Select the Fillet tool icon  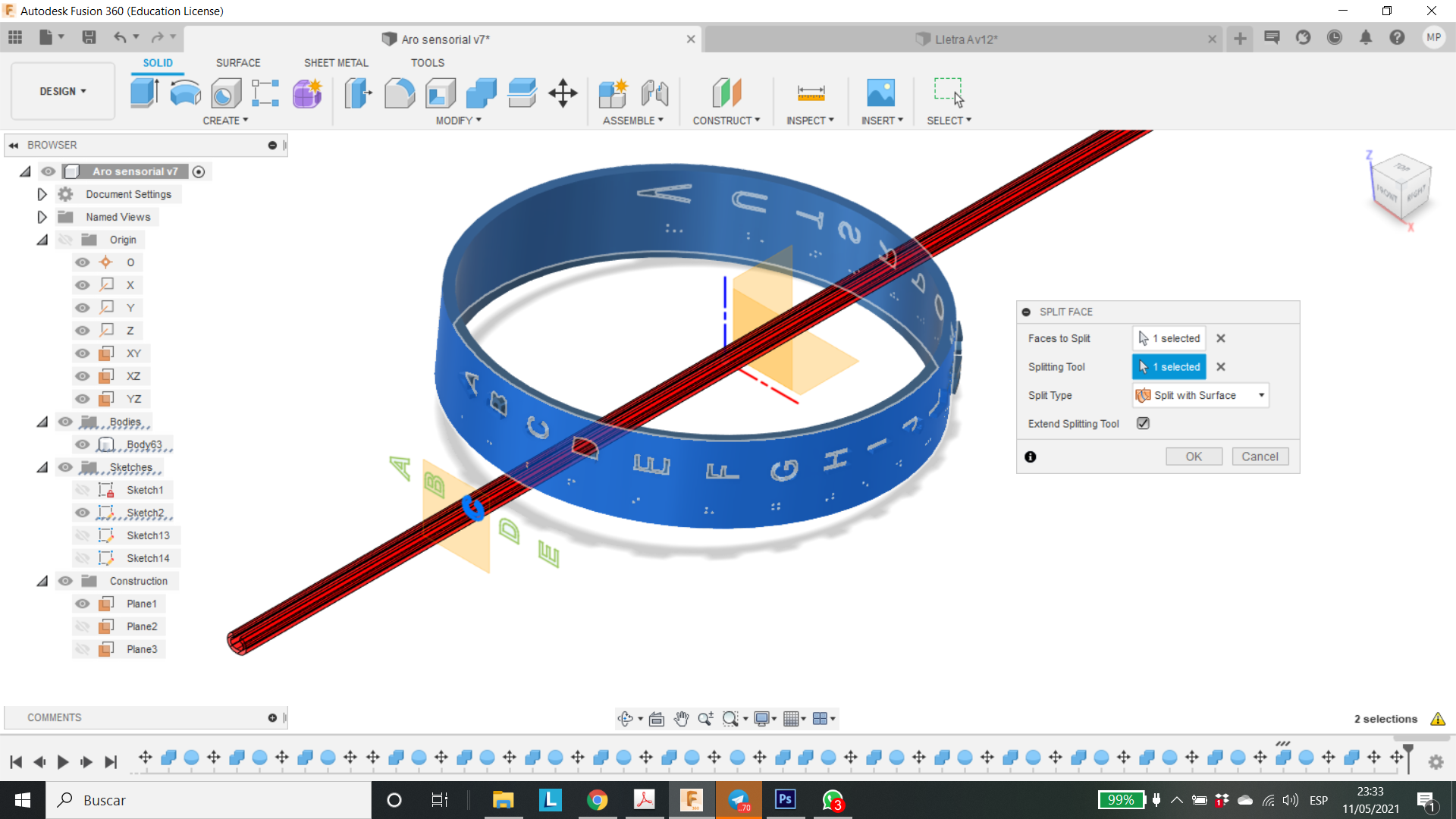400,93
